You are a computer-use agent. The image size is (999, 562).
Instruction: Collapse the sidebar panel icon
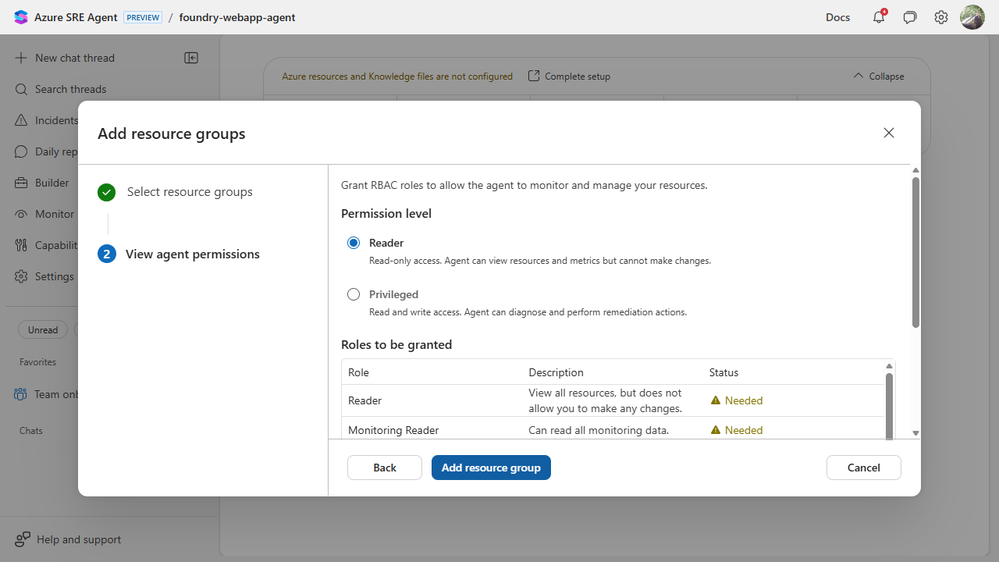click(191, 58)
